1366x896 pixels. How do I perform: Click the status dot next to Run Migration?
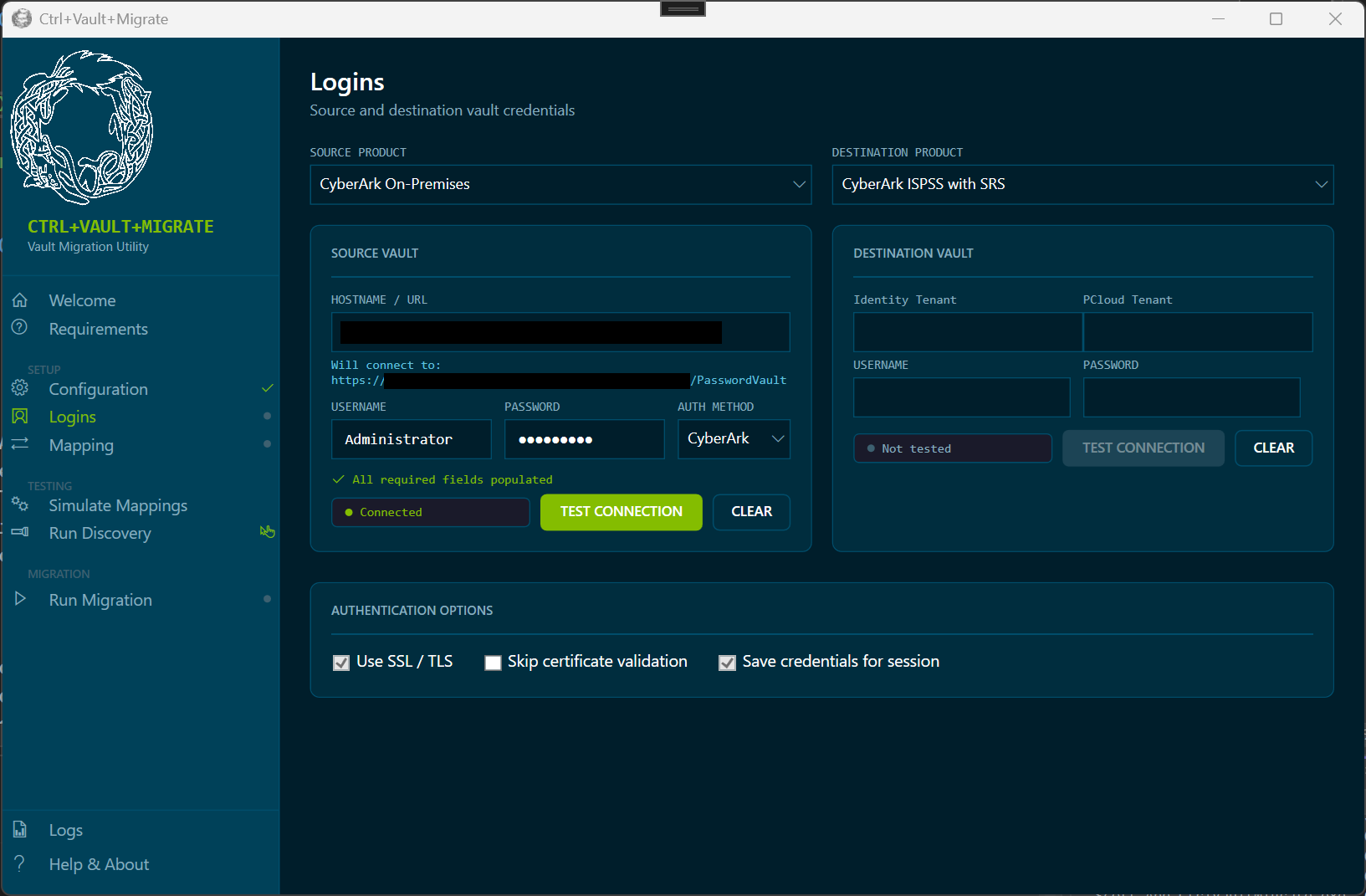267,599
